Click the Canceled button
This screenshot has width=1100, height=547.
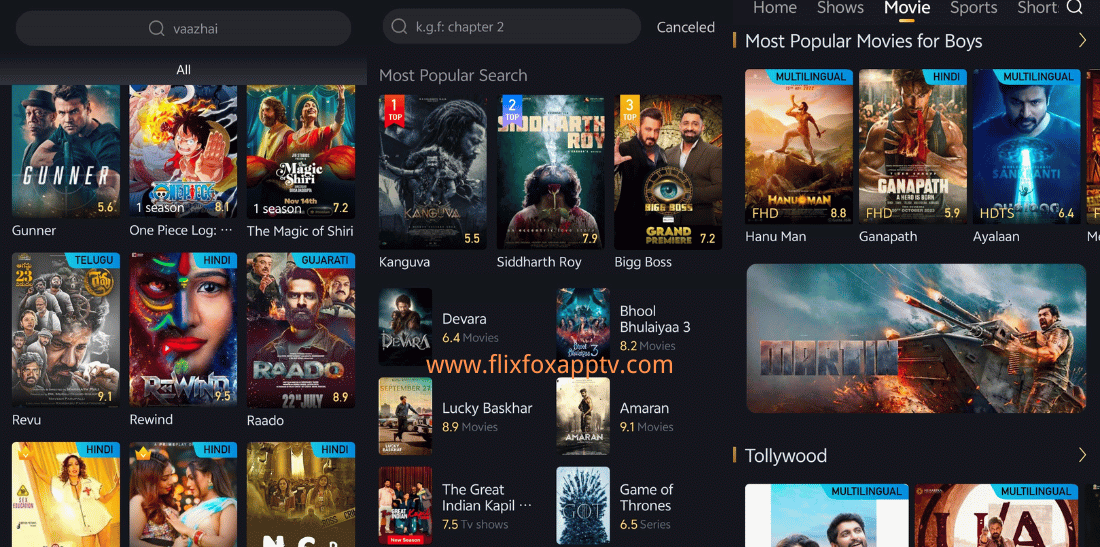[x=685, y=27]
